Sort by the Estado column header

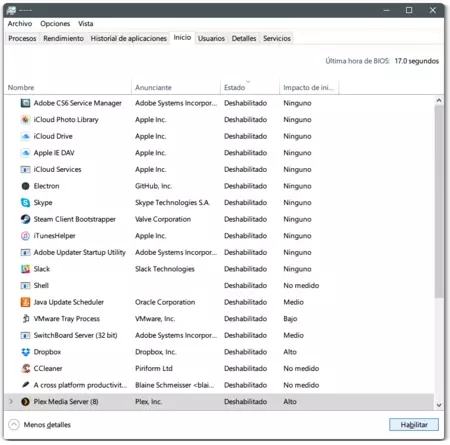249,87
